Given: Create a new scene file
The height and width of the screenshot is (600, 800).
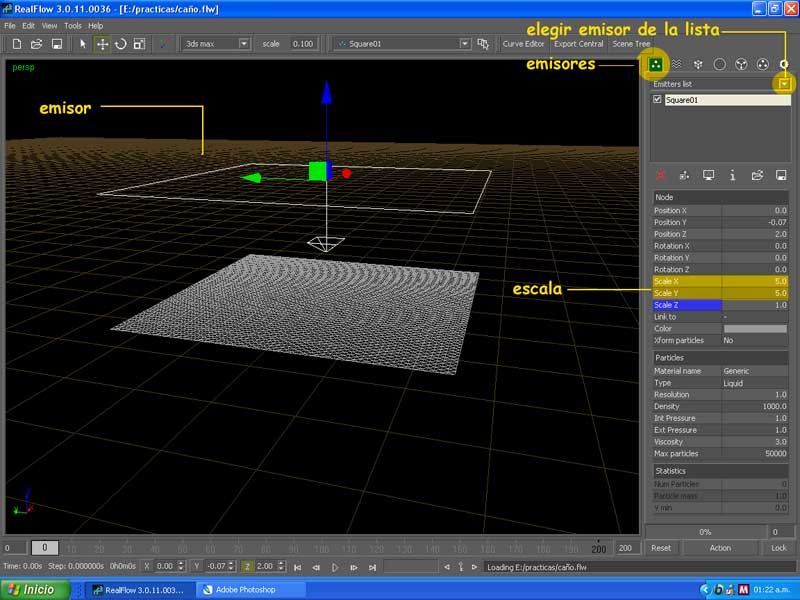Looking at the screenshot, I should pyautogui.click(x=17, y=44).
